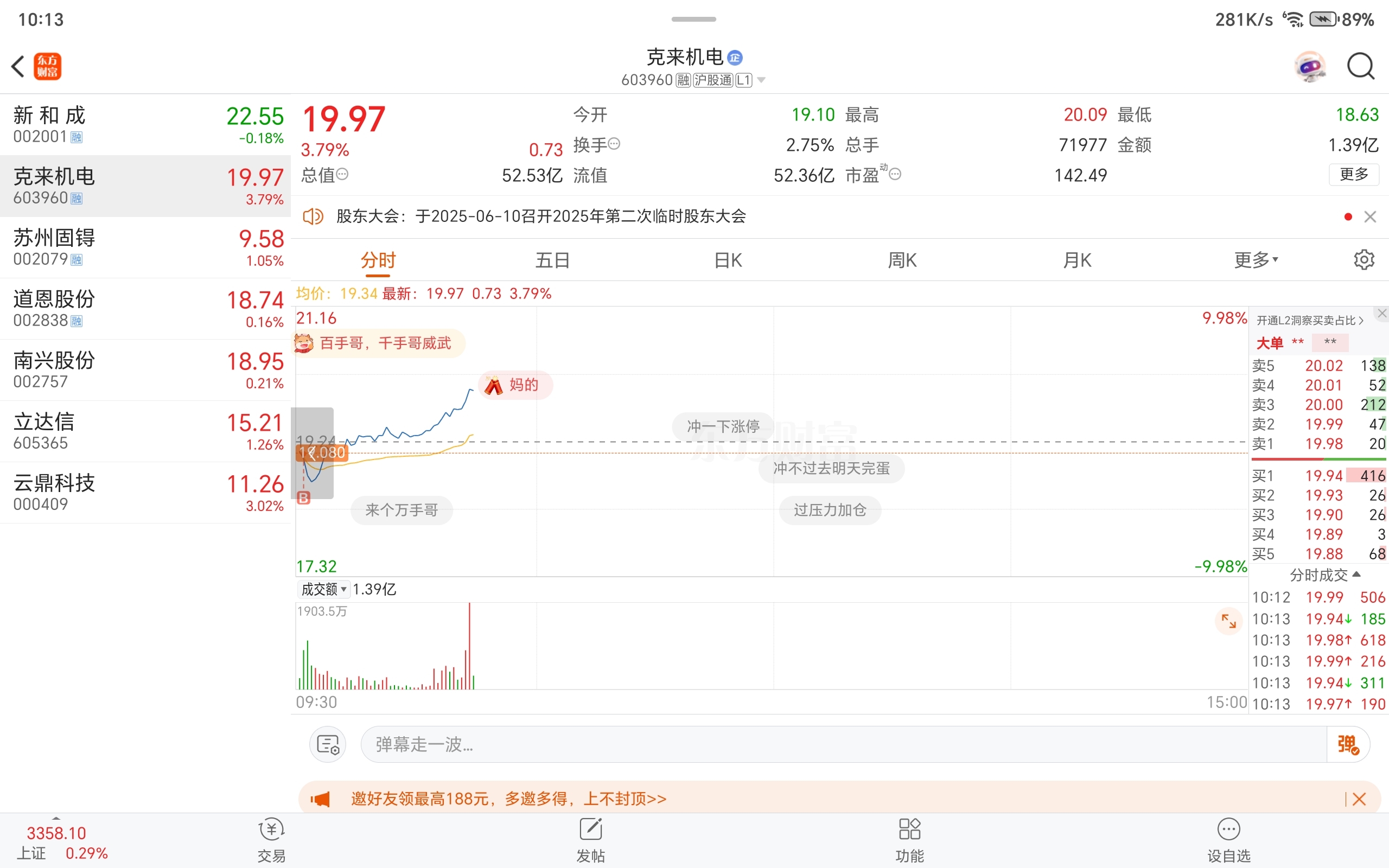Tap margin badge beside 002079

[x=77, y=260]
